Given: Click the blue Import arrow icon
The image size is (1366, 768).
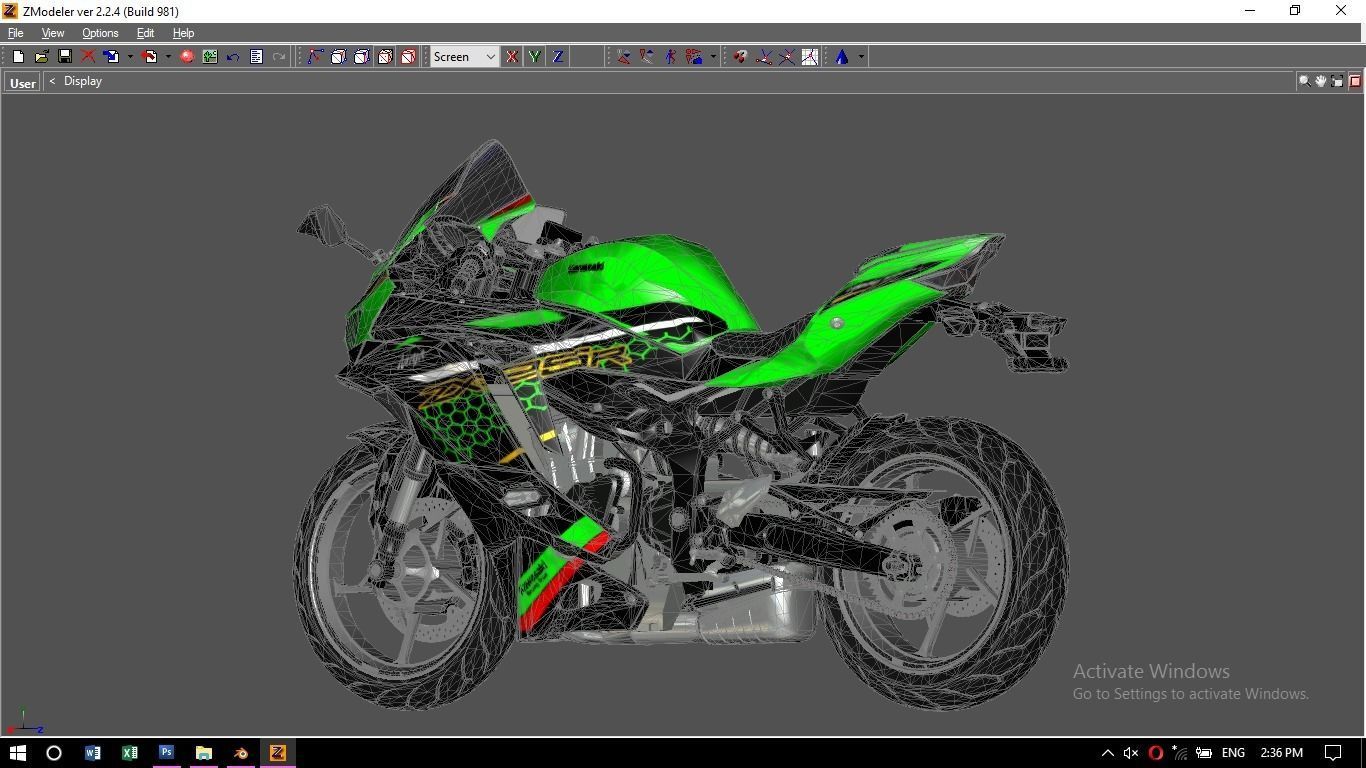Looking at the screenshot, I should [111, 57].
